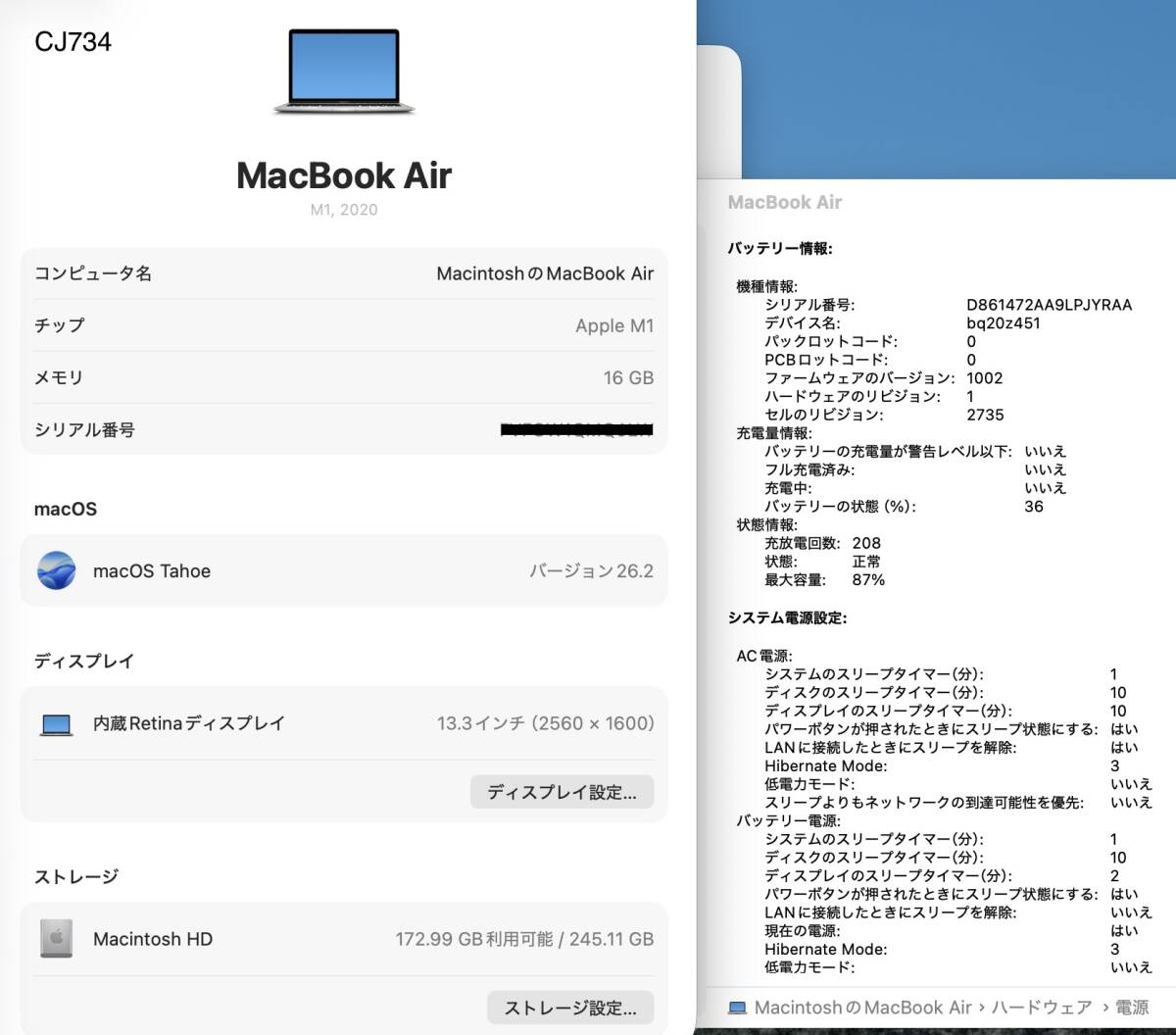Viewport: 1176px width, 1035px height.
Task: Click the macOS section heading
Action: (x=66, y=509)
